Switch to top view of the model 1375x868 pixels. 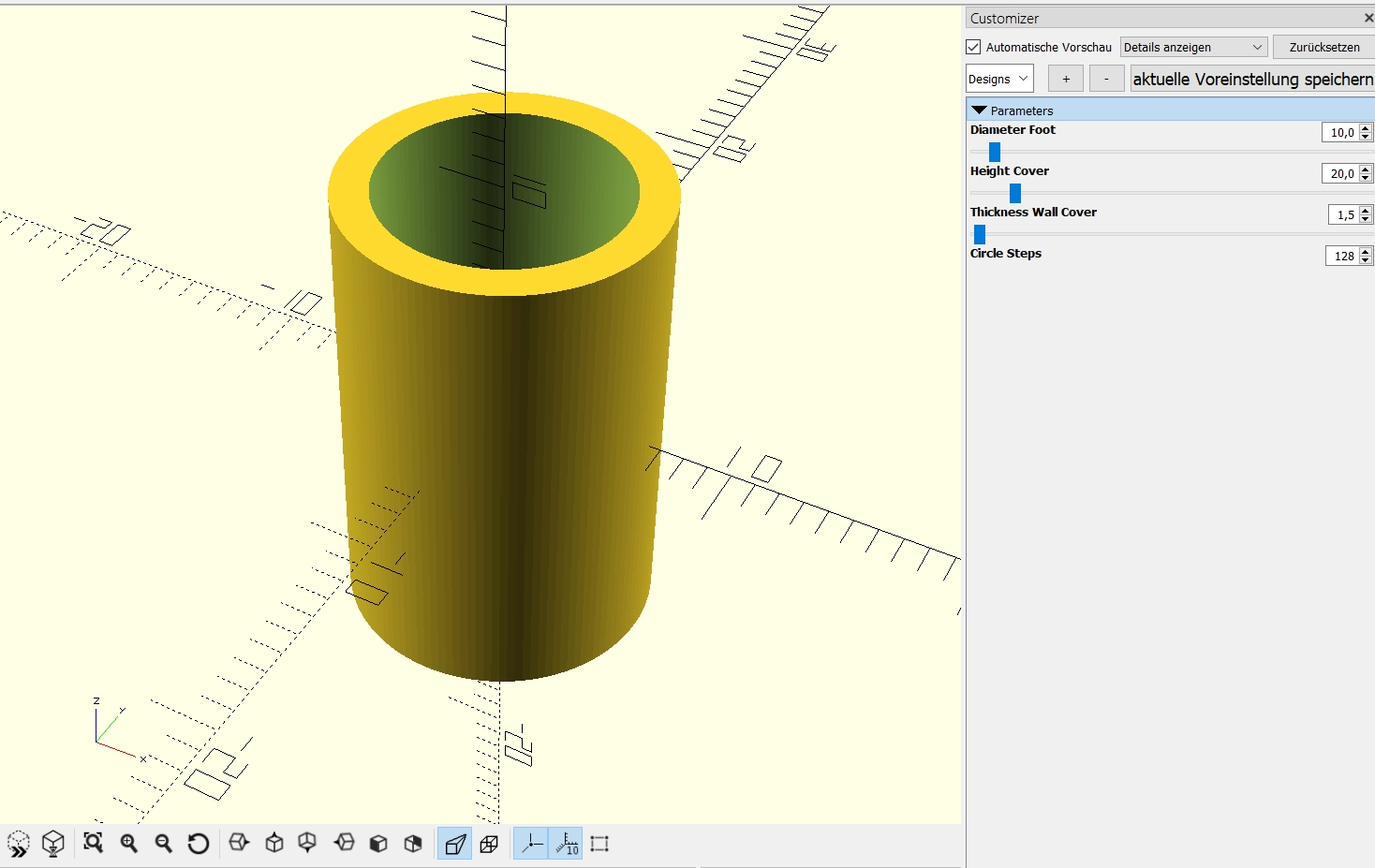pyautogui.click(x=274, y=843)
